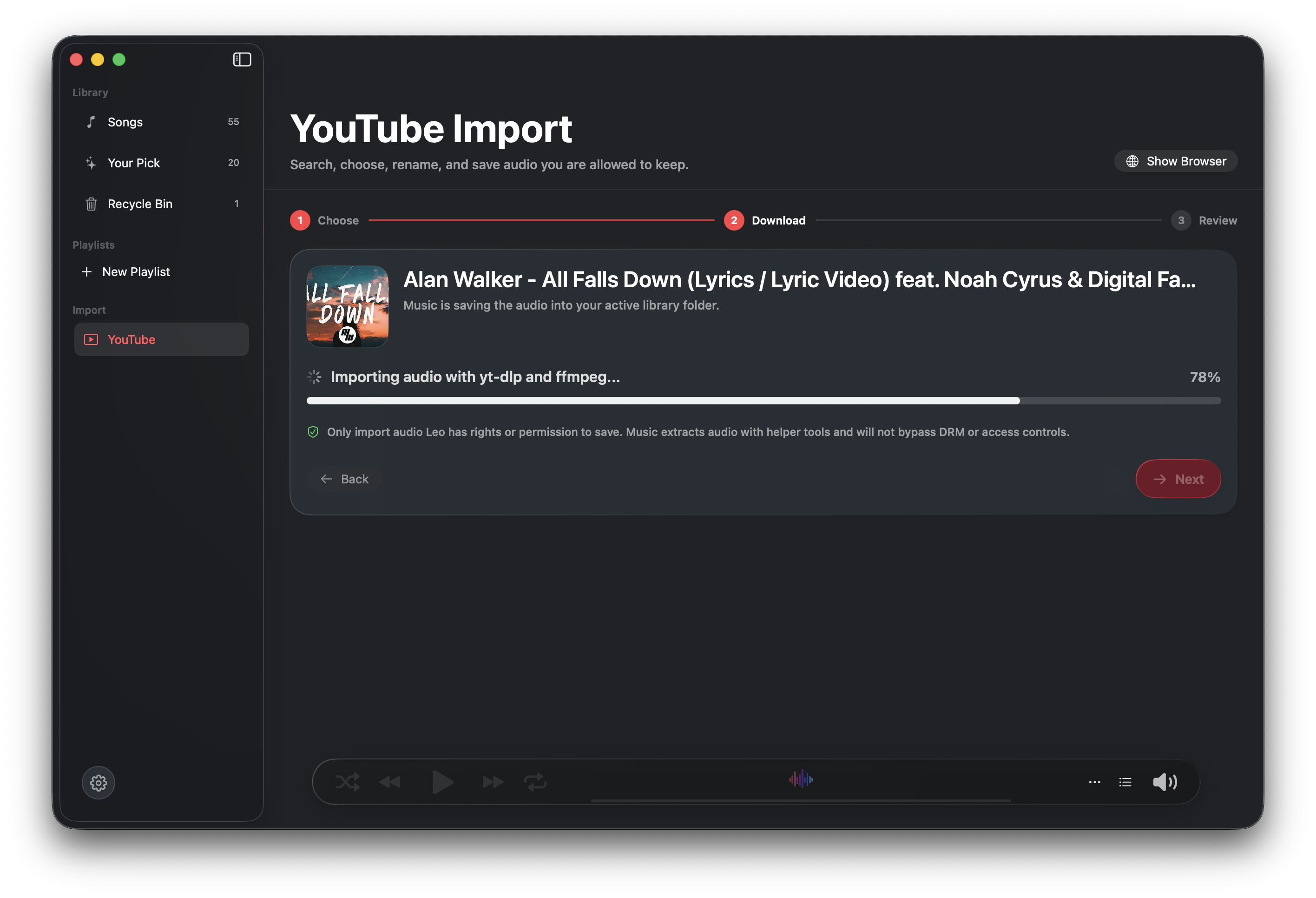
Task: Open settings via the gear icon
Action: (x=99, y=783)
